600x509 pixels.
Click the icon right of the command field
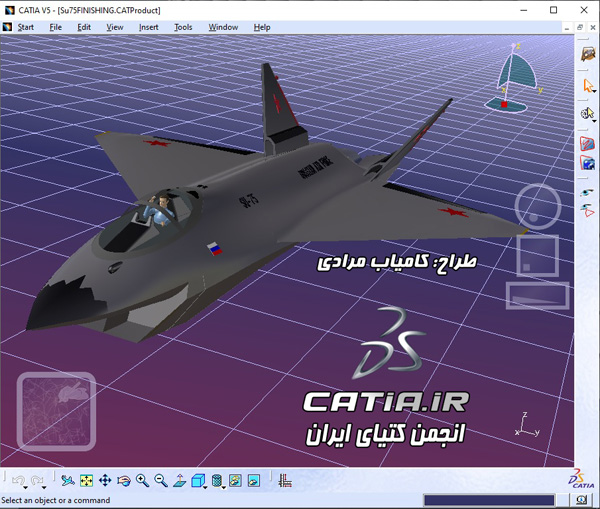pos(581,500)
